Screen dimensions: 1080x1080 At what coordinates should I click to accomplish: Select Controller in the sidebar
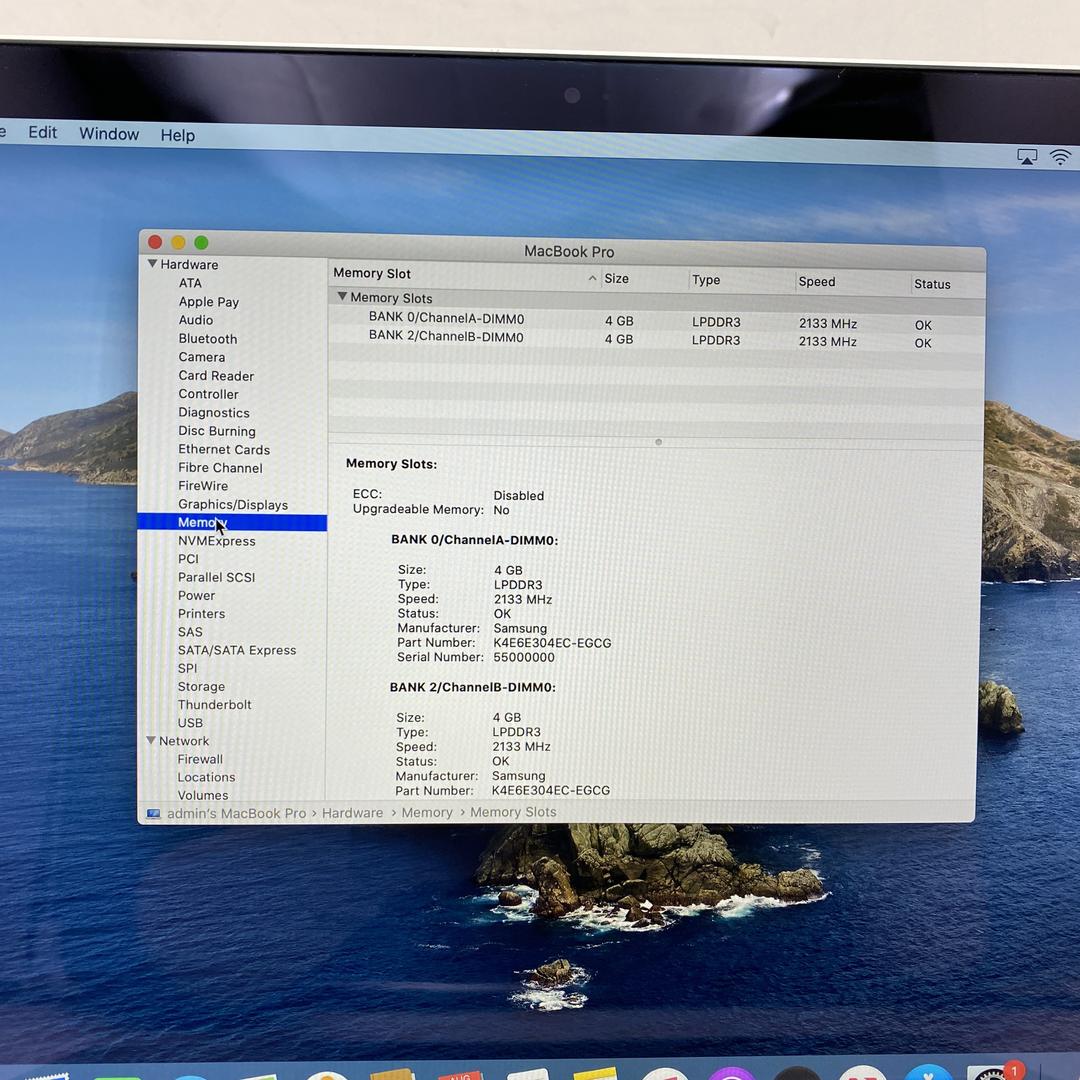click(x=208, y=394)
